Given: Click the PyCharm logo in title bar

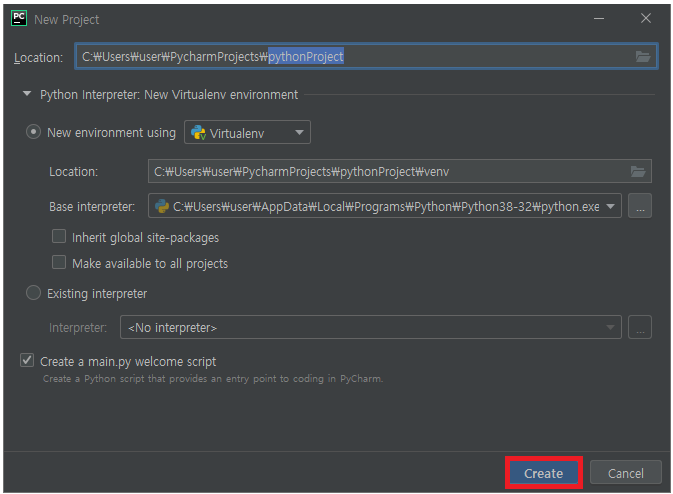Looking at the screenshot, I should (19, 19).
